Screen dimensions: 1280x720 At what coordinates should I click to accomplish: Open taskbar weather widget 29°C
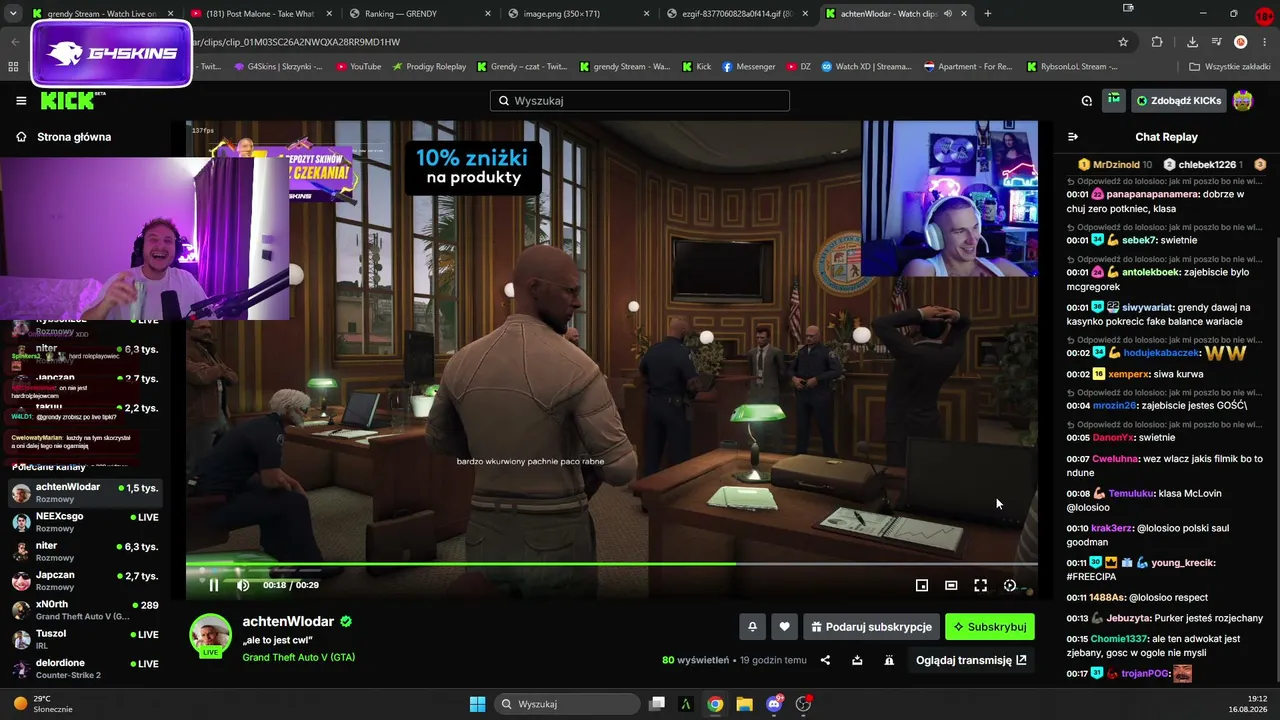coord(43,704)
